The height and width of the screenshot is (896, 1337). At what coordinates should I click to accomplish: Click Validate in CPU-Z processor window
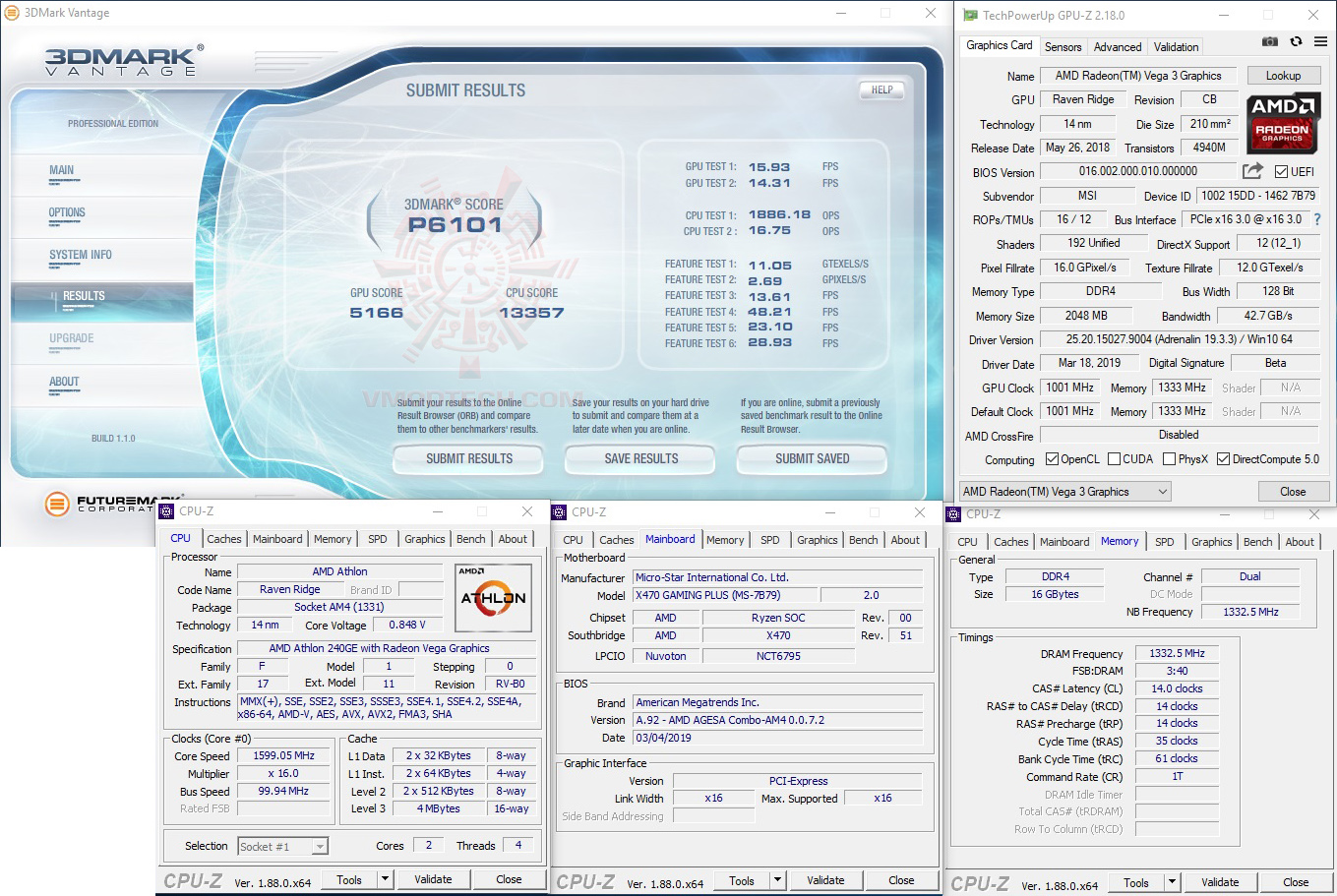(433, 879)
